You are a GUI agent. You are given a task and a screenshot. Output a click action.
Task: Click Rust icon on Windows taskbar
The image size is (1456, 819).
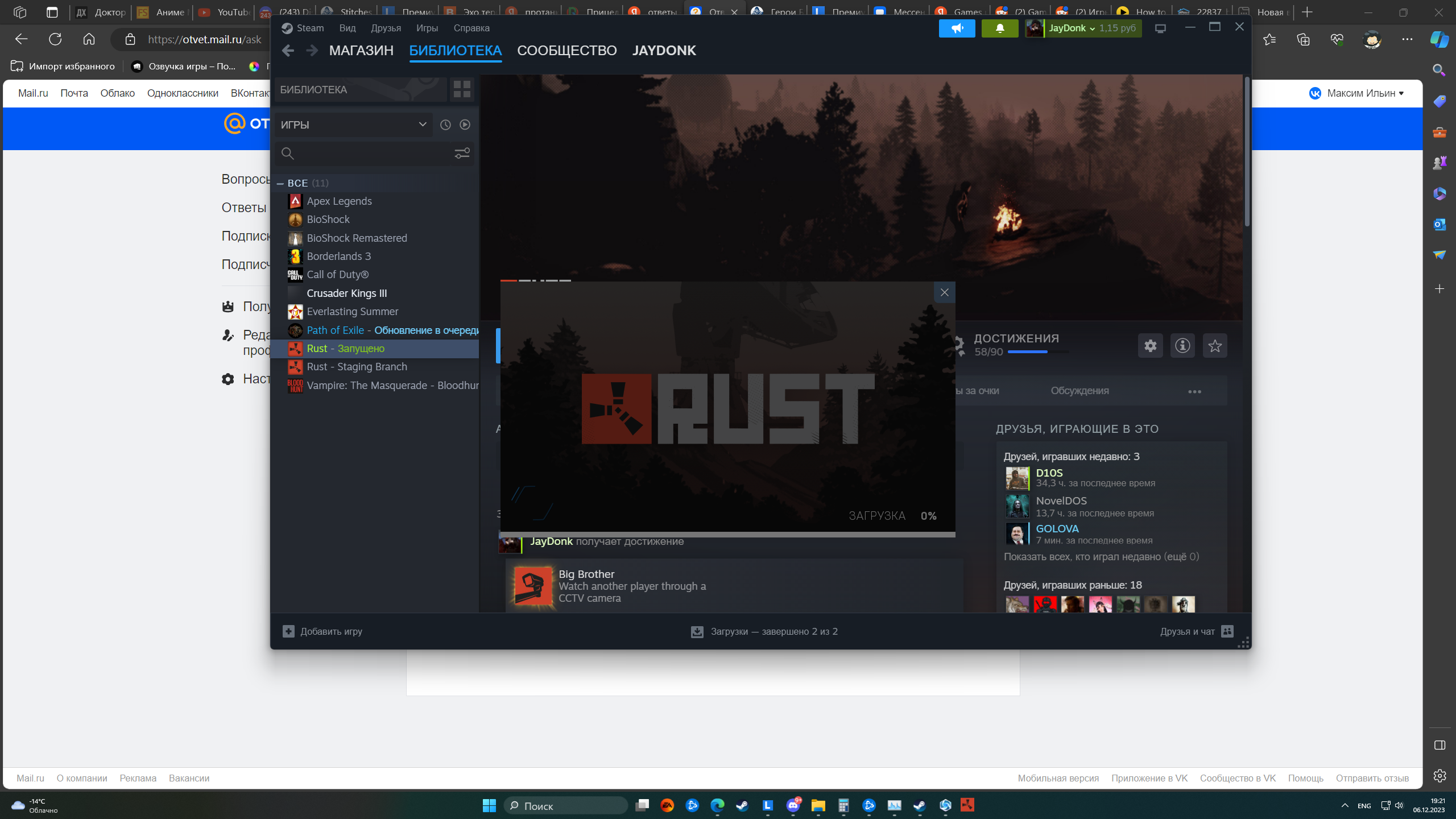pyautogui.click(x=967, y=805)
